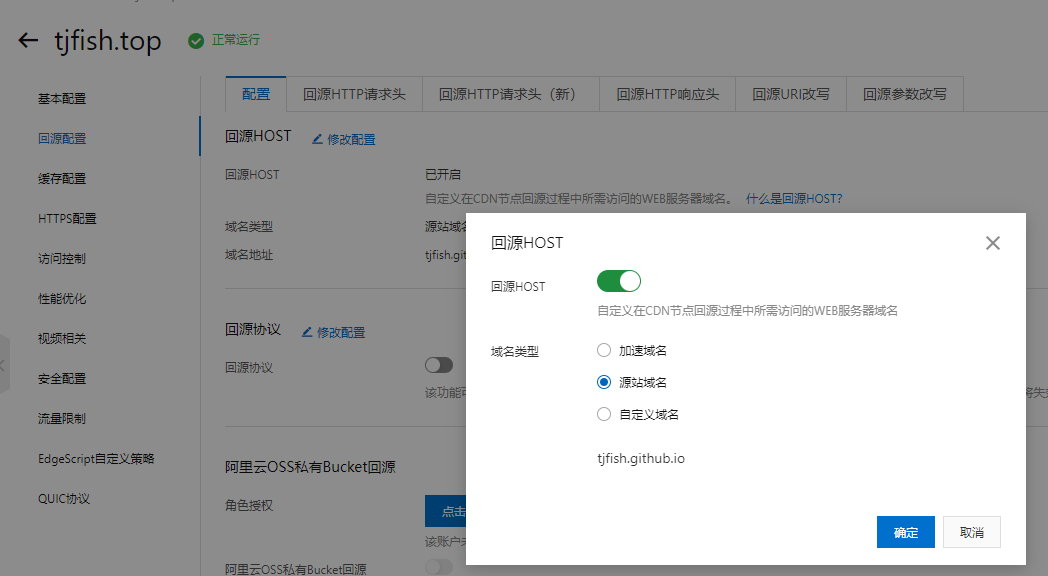The width and height of the screenshot is (1048, 576).
Task: Click the 确定 button
Action: 905,532
